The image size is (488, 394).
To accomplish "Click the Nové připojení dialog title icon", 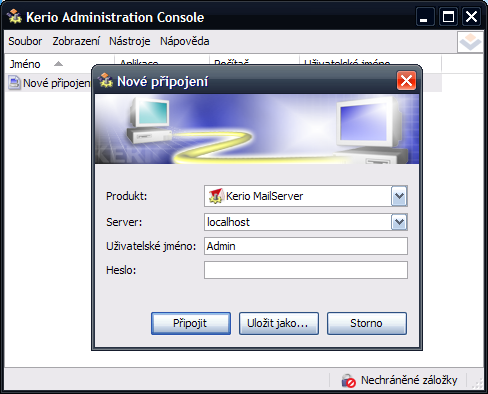I will click(106, 81).
